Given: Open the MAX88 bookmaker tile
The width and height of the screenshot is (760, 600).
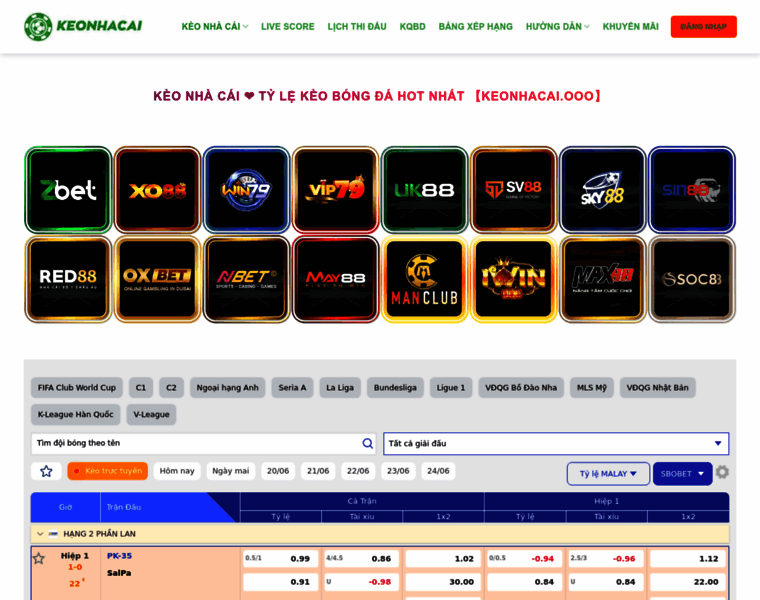Looking at the screenshot, I should point(602,279).
